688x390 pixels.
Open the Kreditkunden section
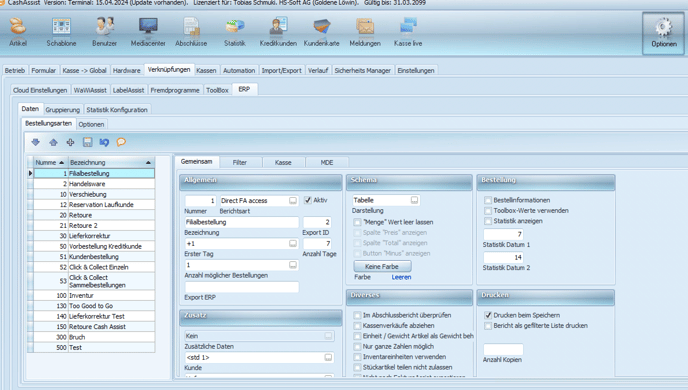click(x=278, y=32)
